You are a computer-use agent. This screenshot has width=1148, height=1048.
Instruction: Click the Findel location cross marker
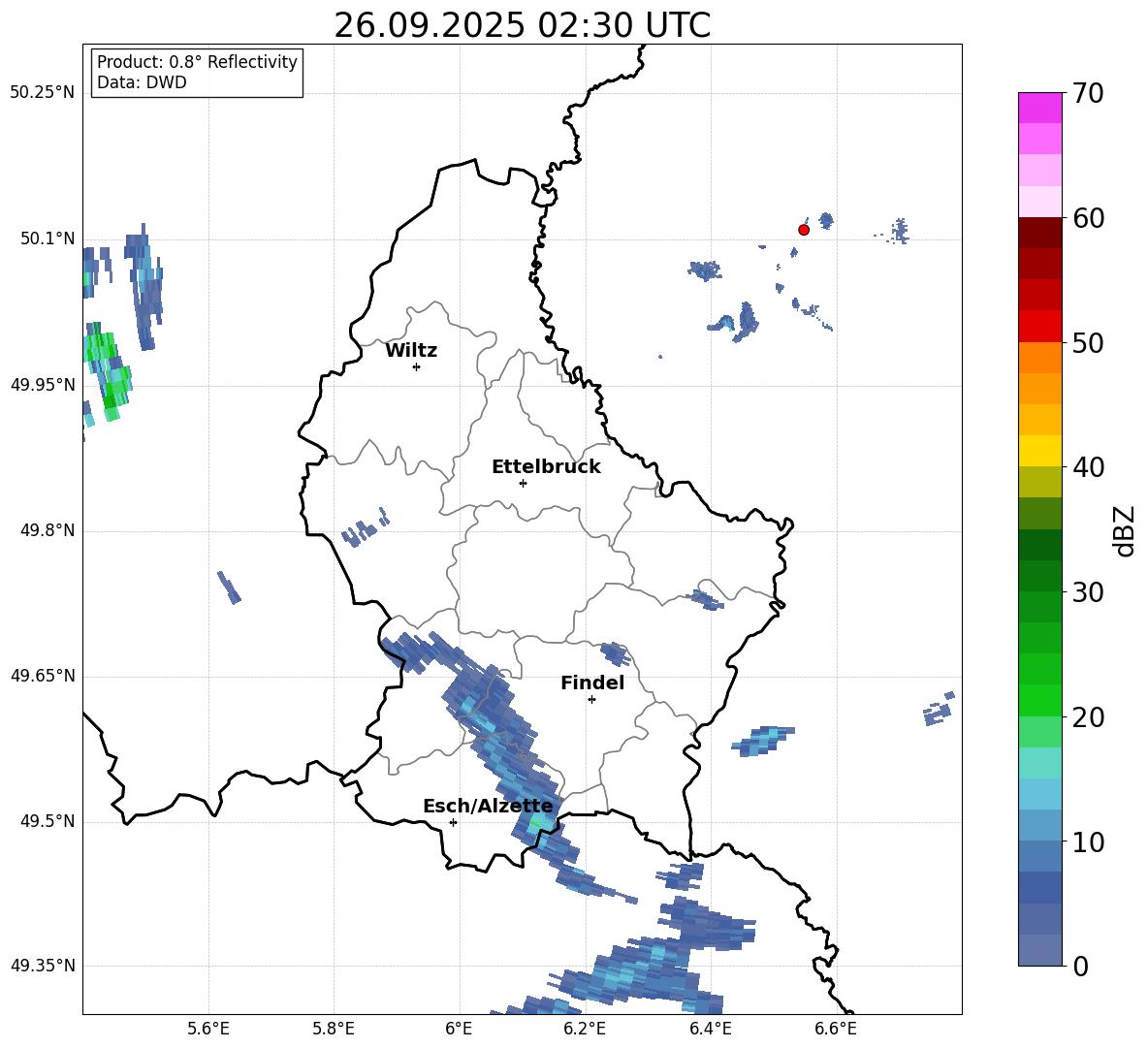point(591,699)
